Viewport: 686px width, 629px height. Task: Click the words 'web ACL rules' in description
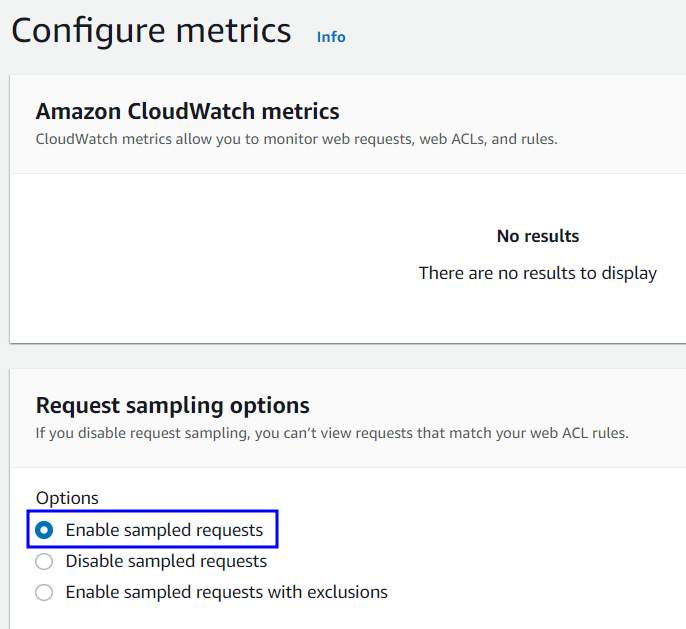pos(580,433)
